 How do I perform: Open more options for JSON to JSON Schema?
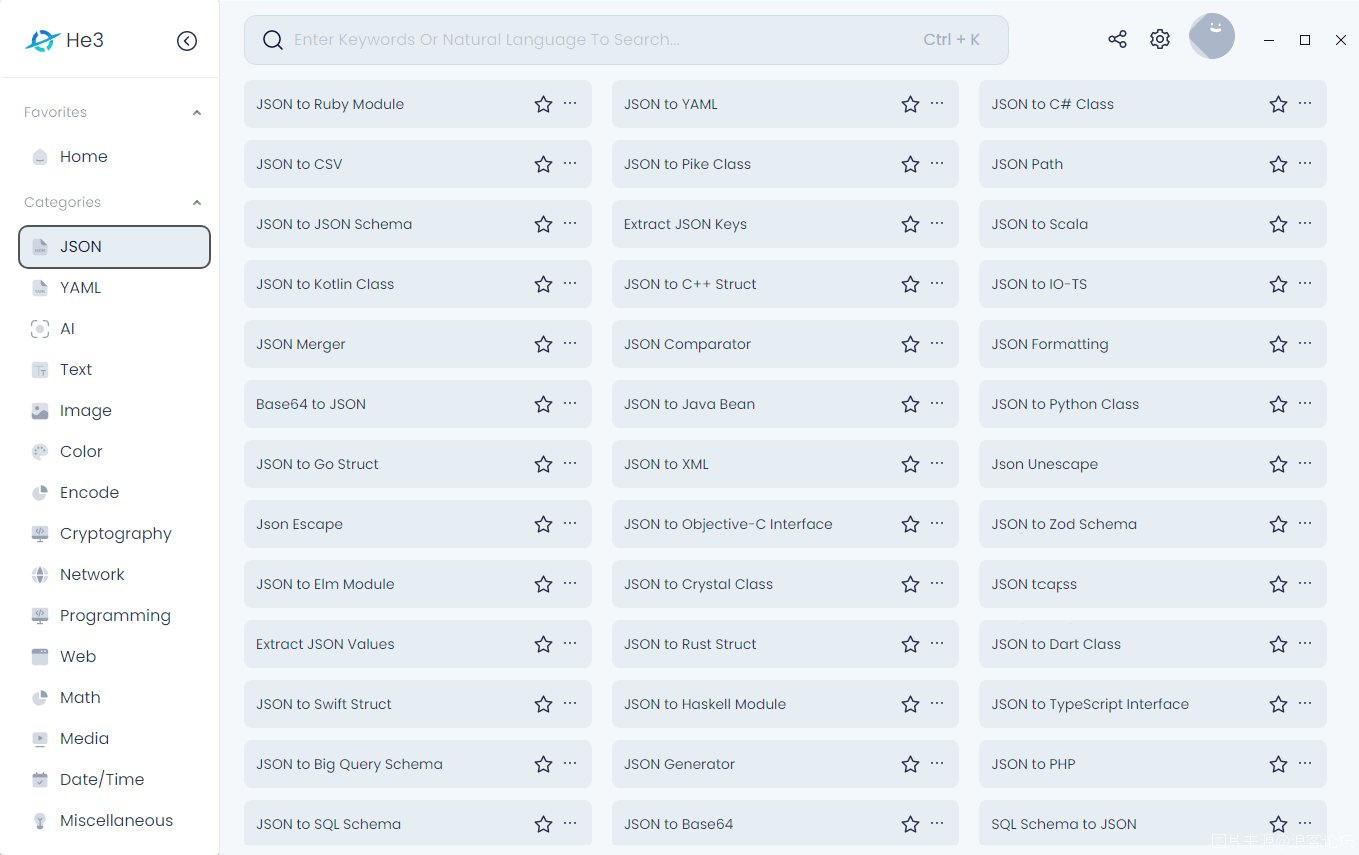570,223
